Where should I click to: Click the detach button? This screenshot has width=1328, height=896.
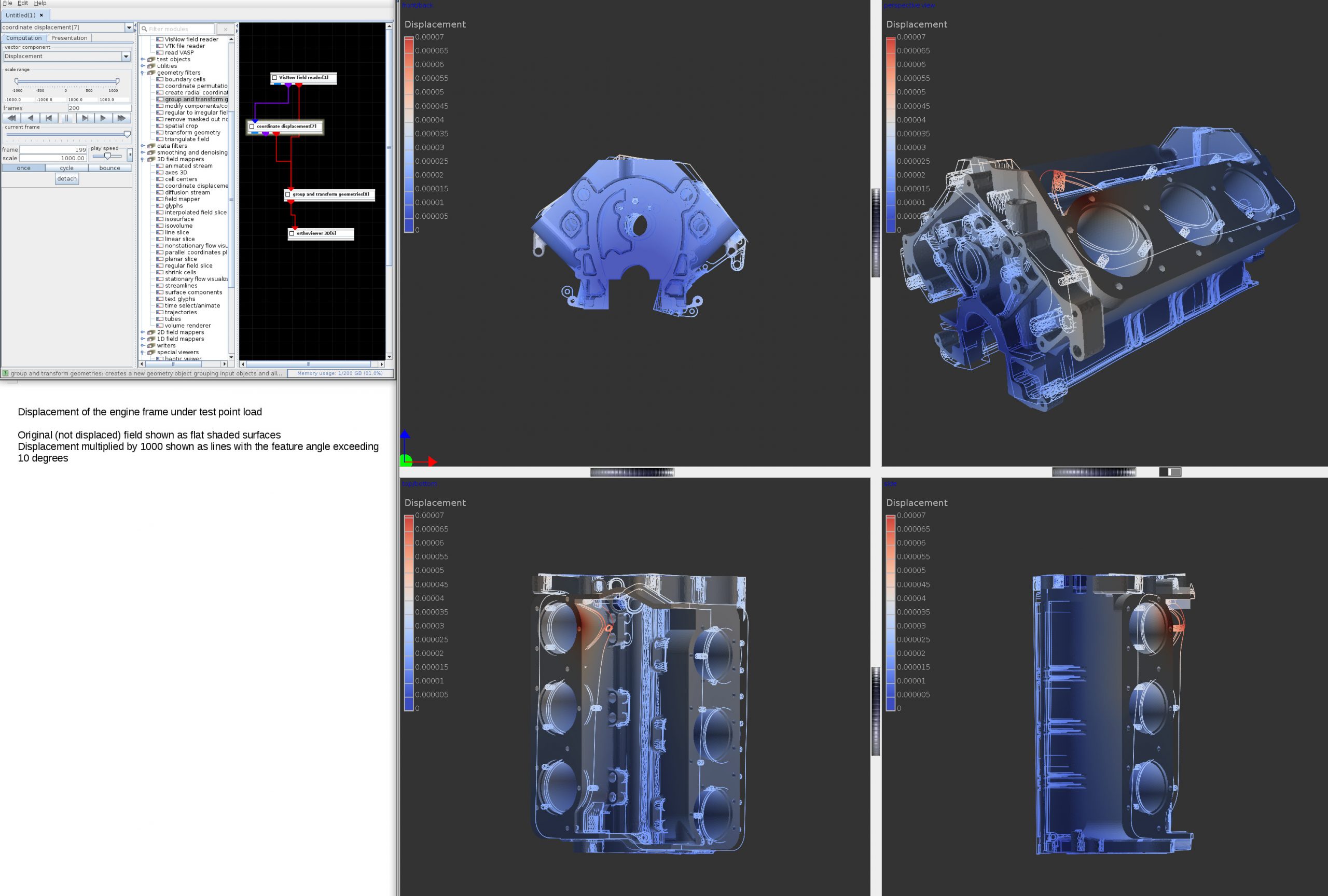point(67,179)
